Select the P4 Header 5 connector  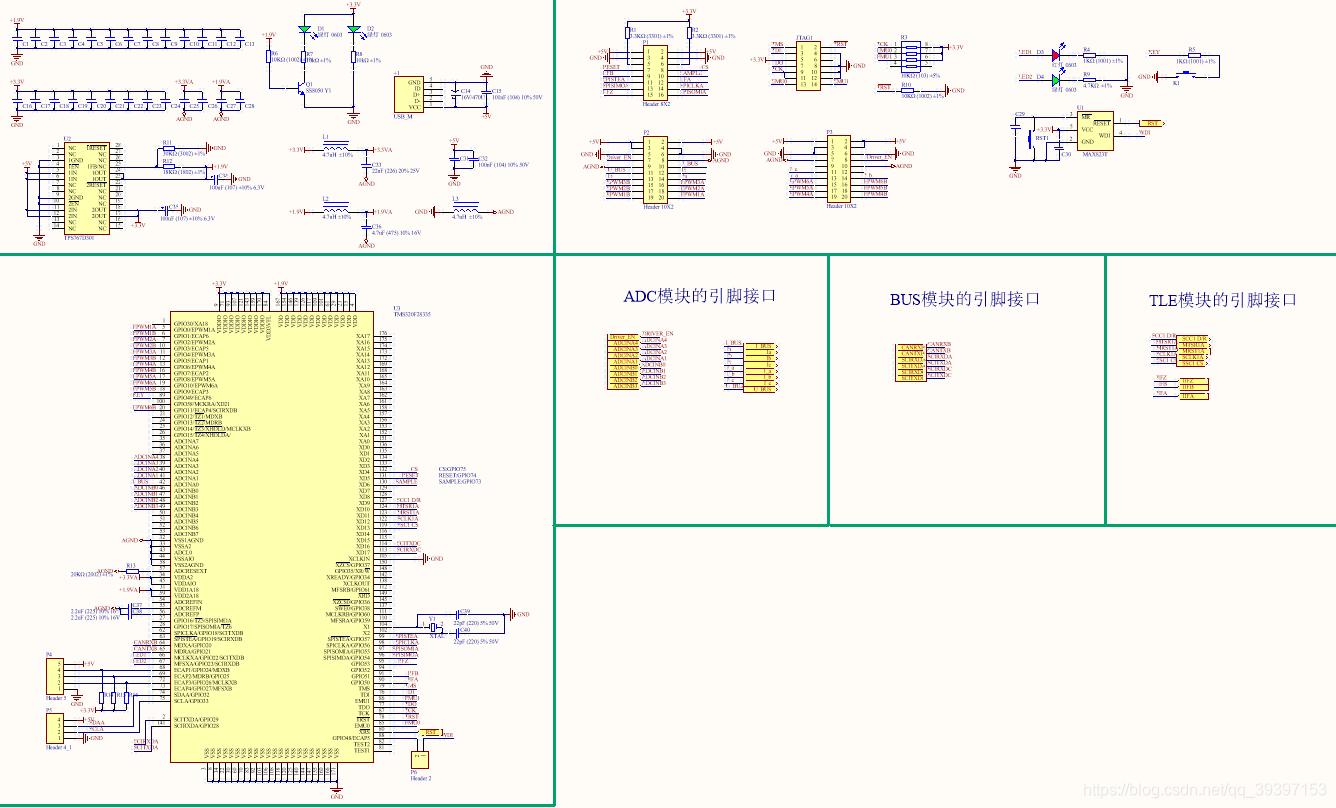tap(56, 677)
